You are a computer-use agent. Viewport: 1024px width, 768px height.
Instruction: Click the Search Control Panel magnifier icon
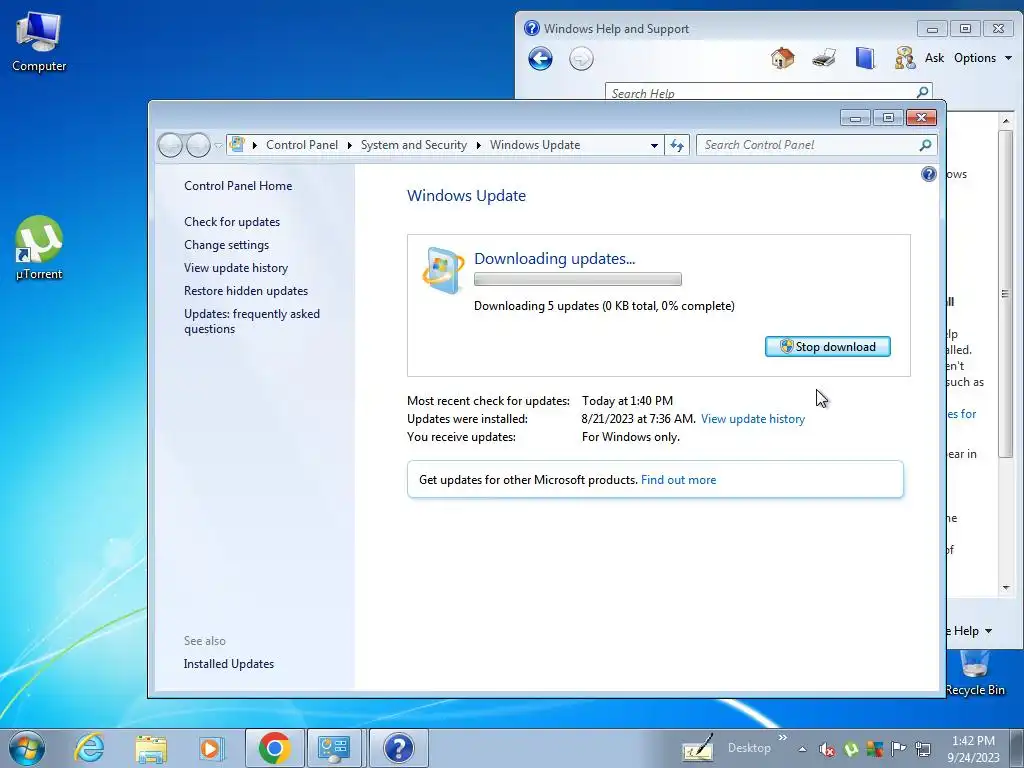pyautogui.click(x=925, y=145)
